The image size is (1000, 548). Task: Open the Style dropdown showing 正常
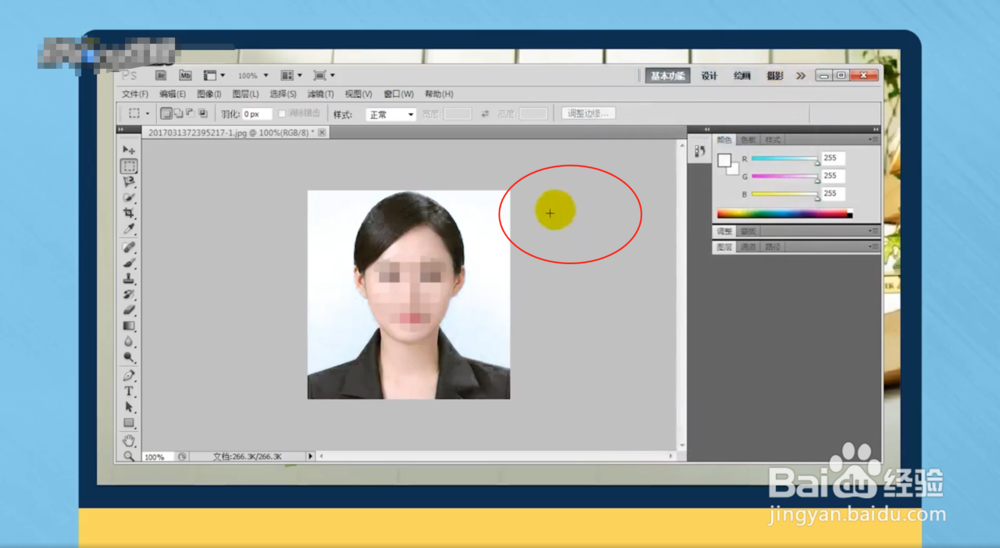pos(391,114)
